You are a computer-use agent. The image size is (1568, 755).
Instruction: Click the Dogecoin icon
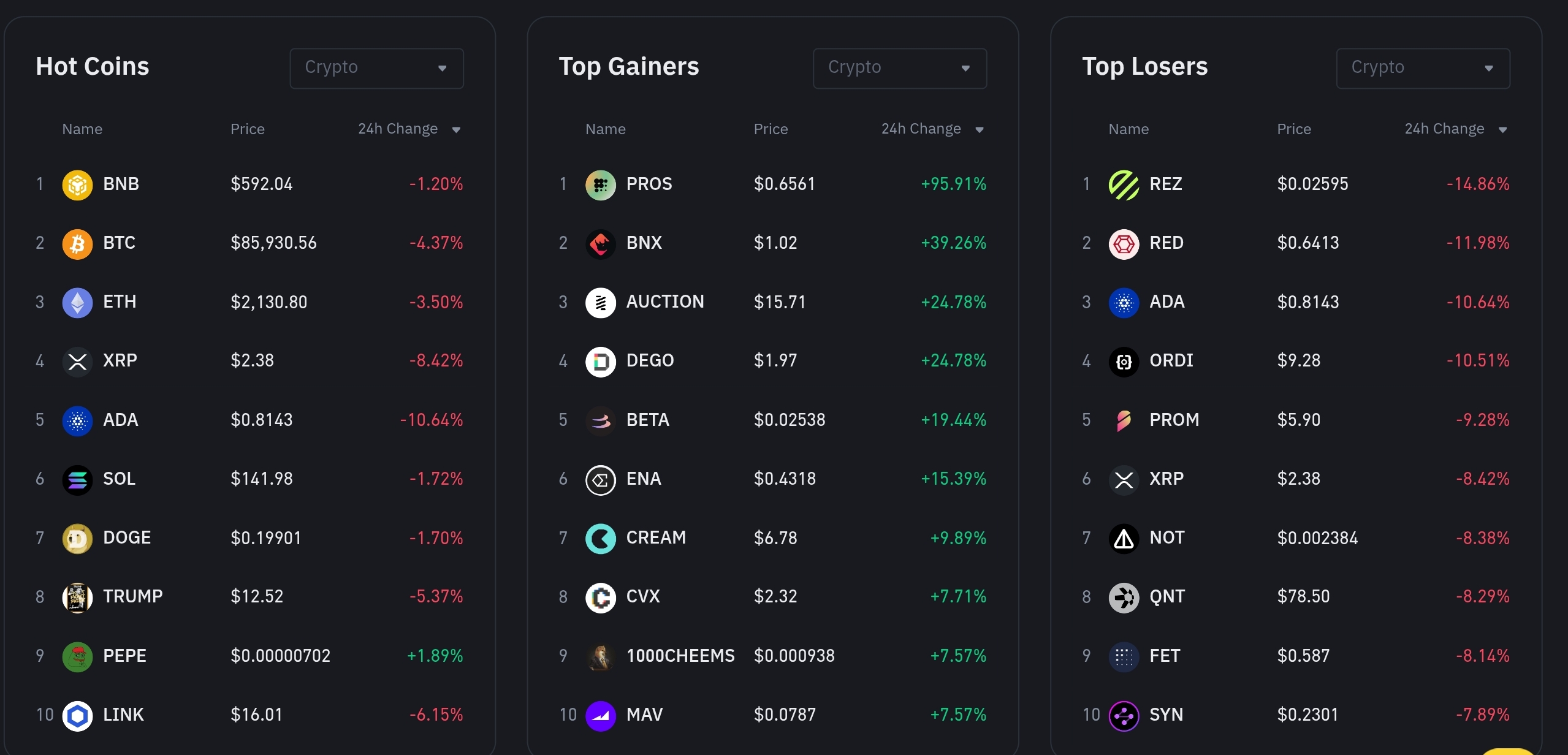77,538
